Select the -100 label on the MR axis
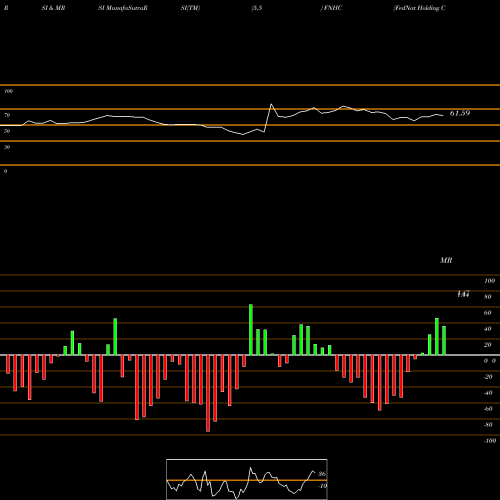 [x=490, y=441]
